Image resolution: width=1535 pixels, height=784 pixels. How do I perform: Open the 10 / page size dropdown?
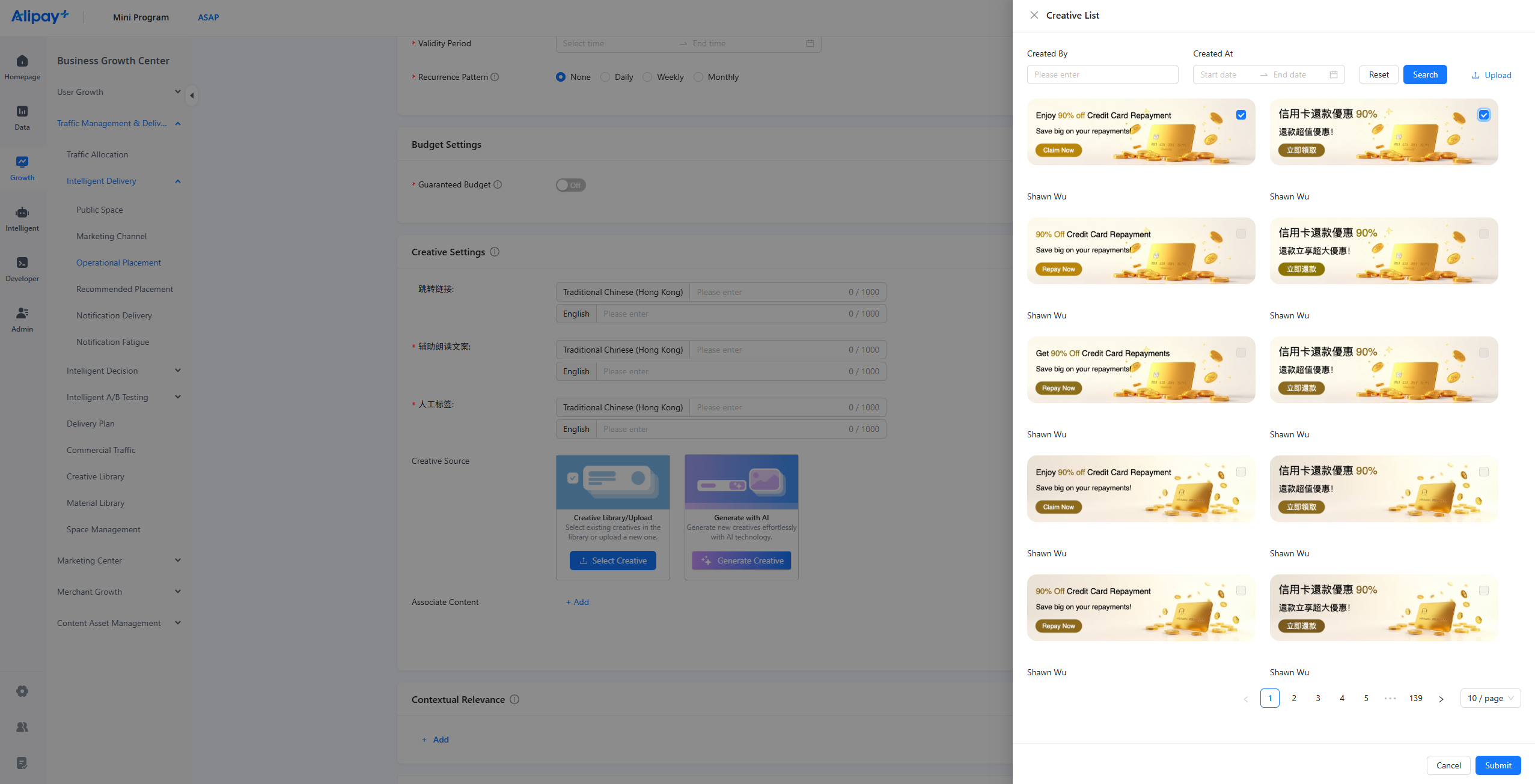click(1491, 698)
